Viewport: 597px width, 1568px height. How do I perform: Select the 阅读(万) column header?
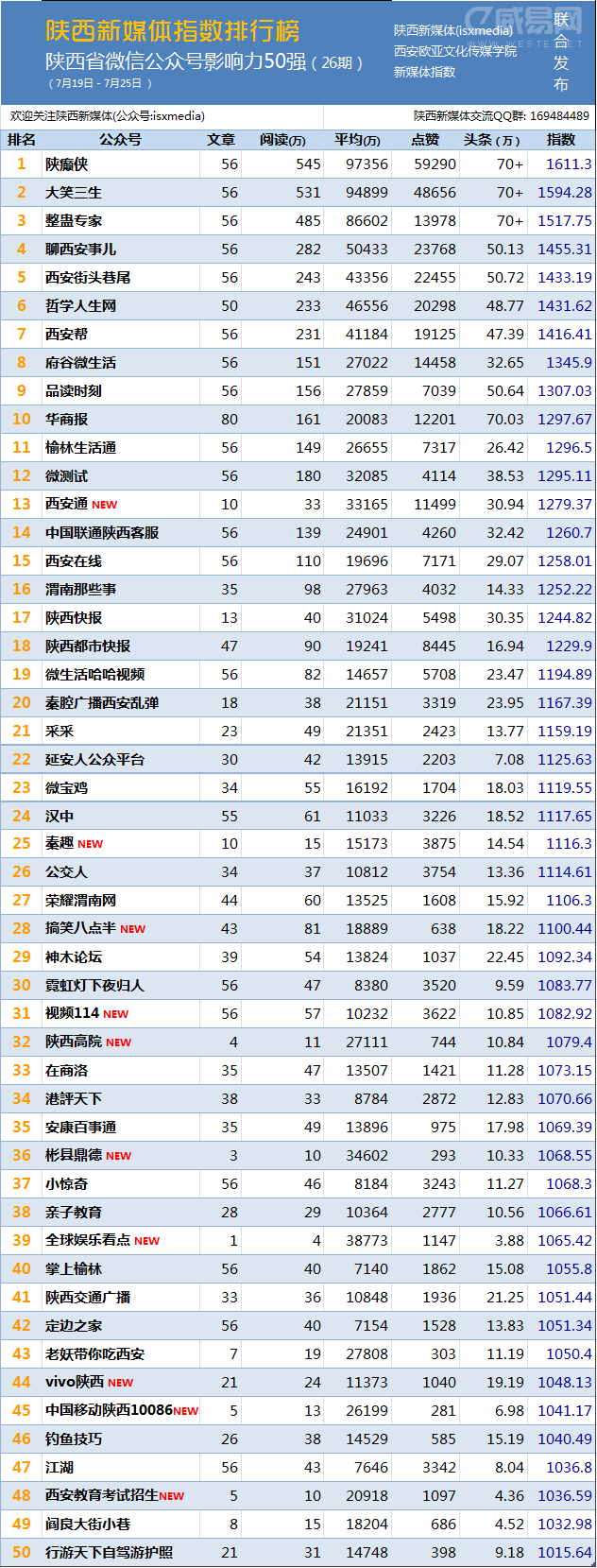pos(282,140)
